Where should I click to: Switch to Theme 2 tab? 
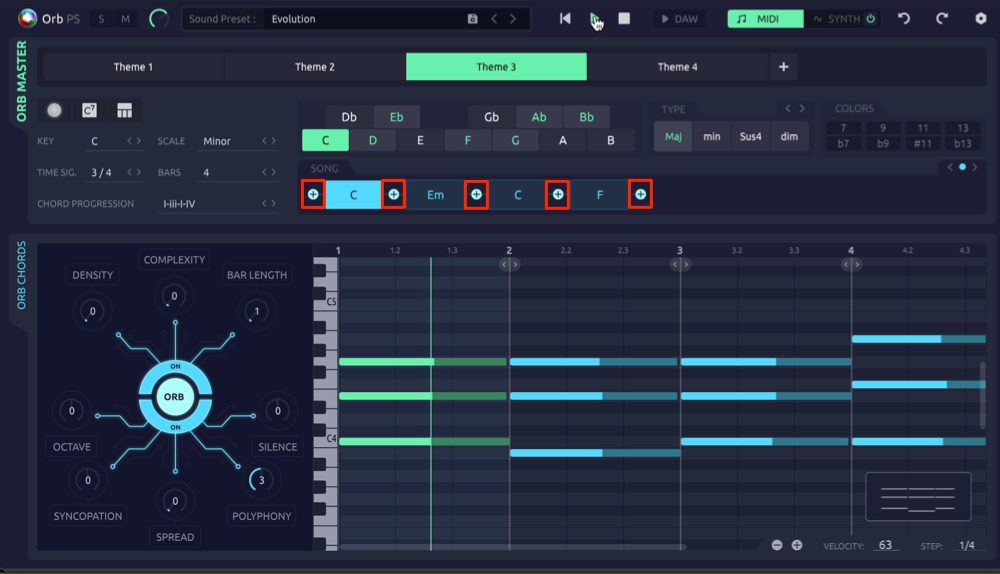pos(314,67)
